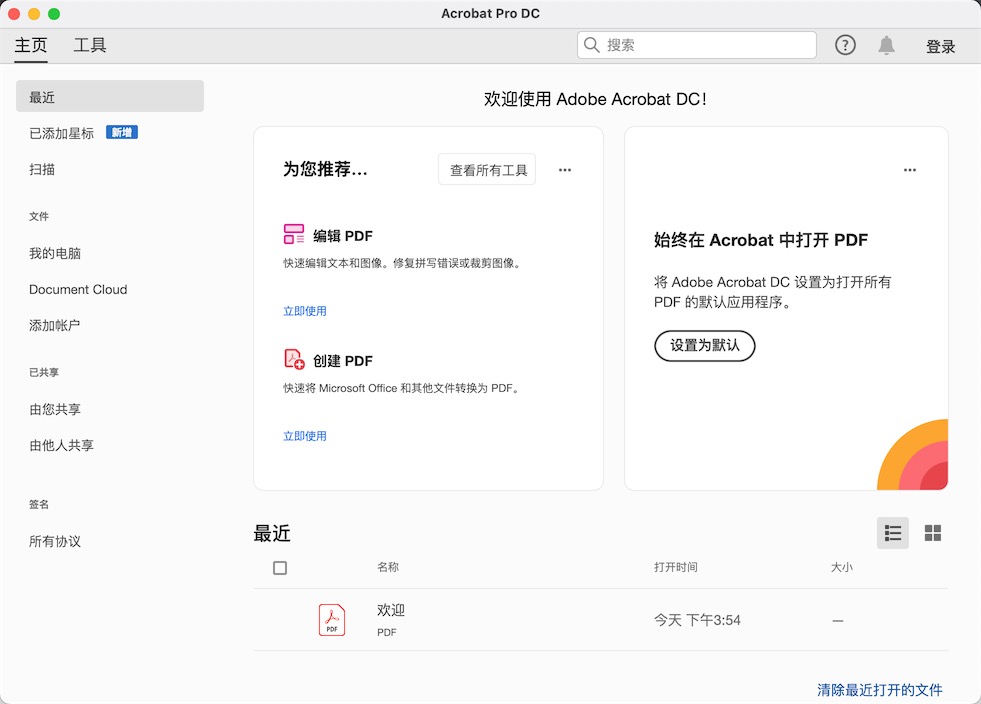This screenshot has height=704, width=981.
Task: Open the help question mark icon
Action: click(x=845, y=45)
